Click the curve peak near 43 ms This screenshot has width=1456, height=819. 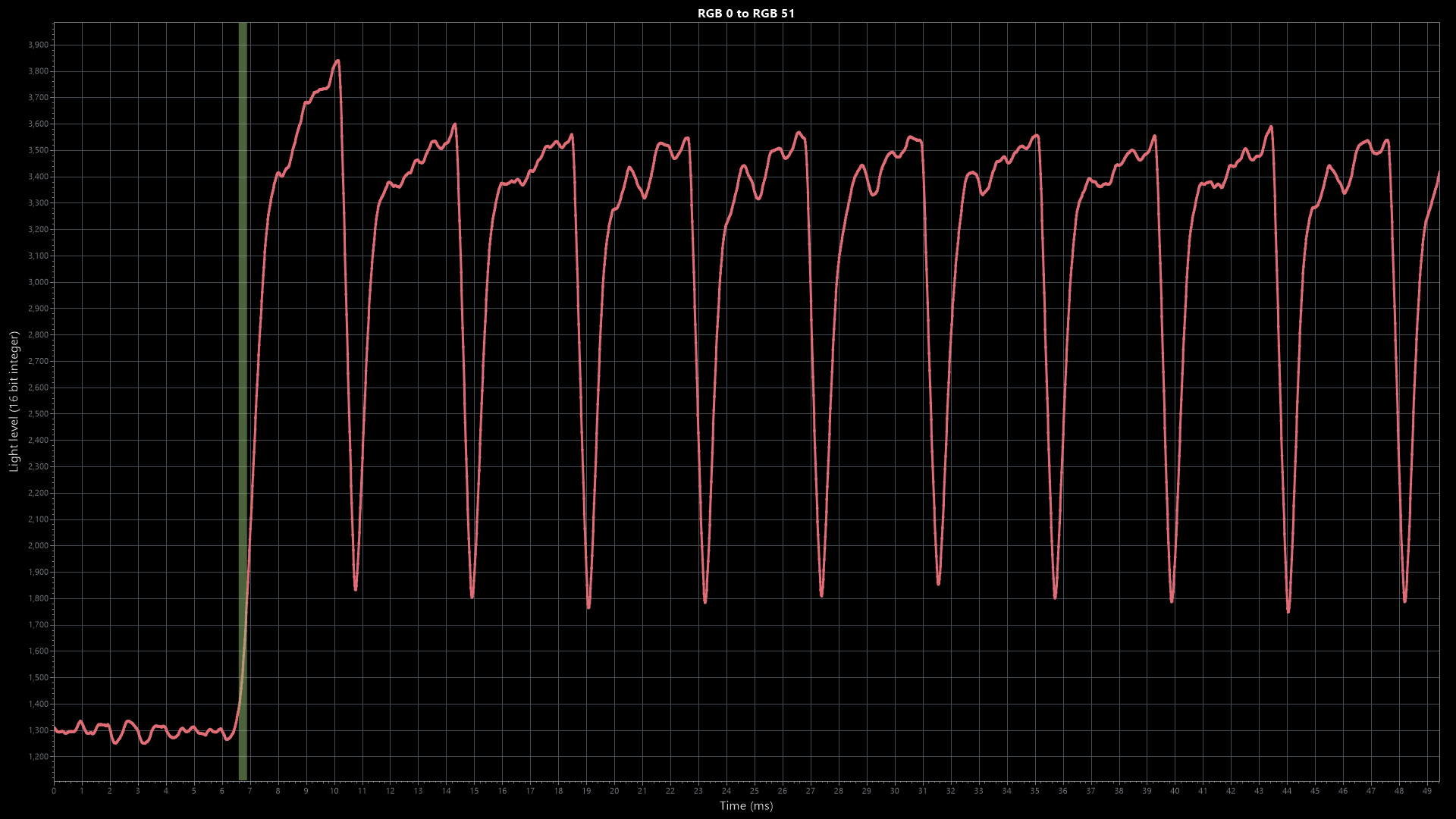point(1270,127)
